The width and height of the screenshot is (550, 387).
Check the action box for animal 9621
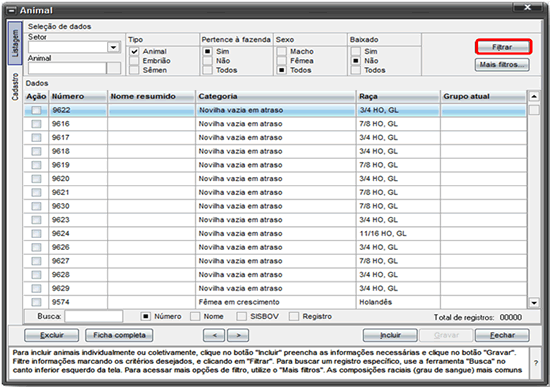pos(36,192)
